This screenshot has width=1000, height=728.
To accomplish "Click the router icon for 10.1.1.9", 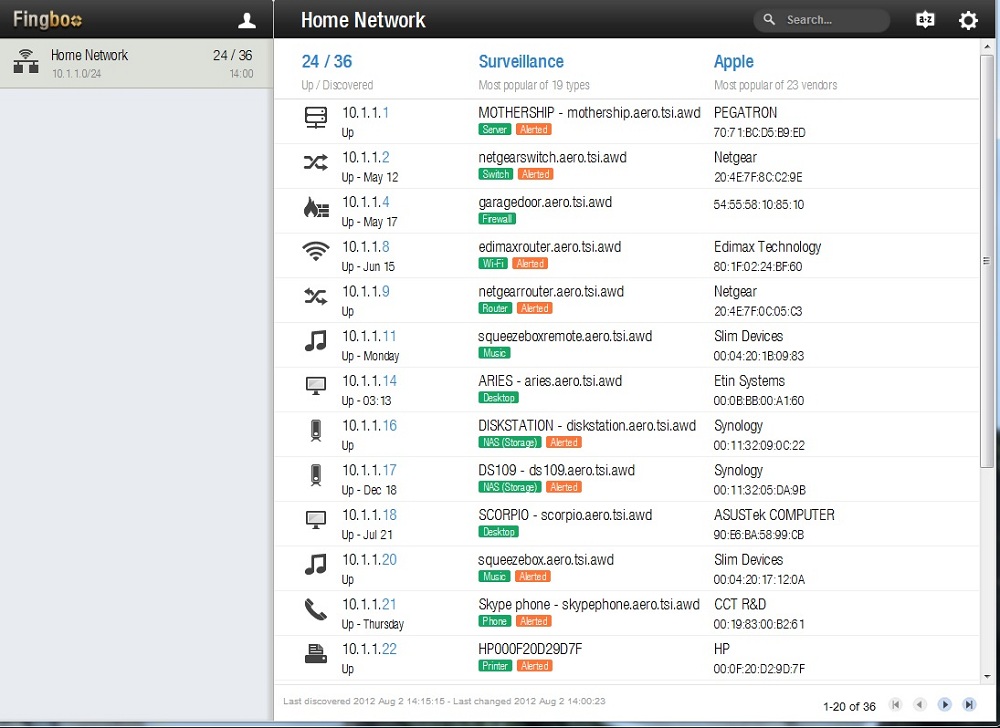I will click(316, 296).
